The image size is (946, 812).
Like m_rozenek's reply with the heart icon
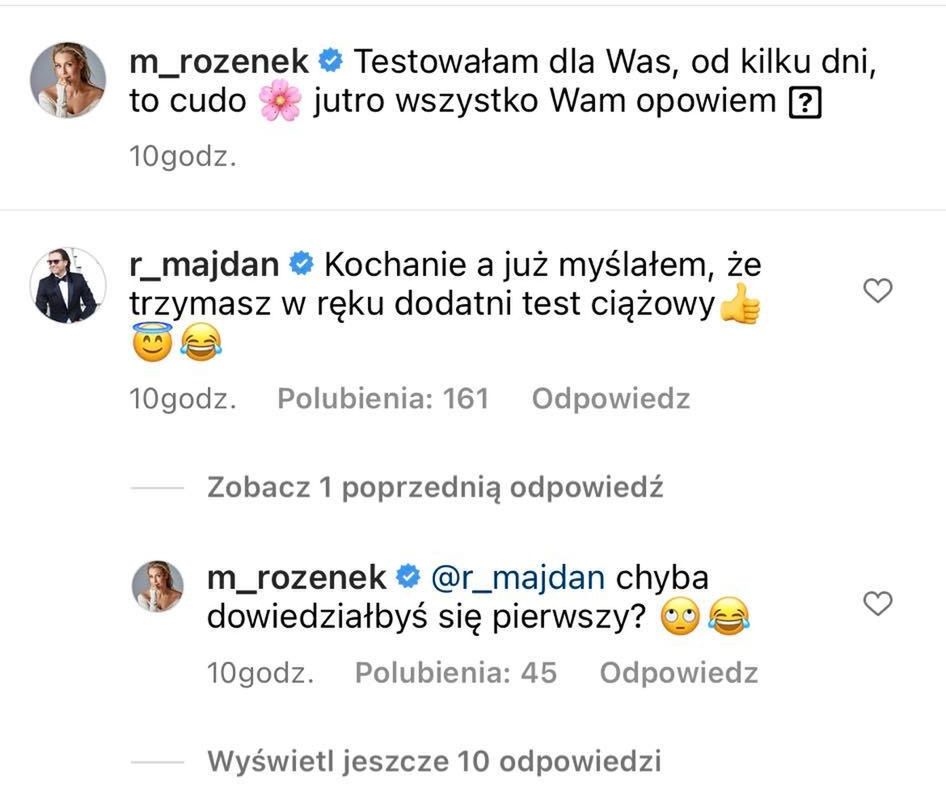[877, 604]
